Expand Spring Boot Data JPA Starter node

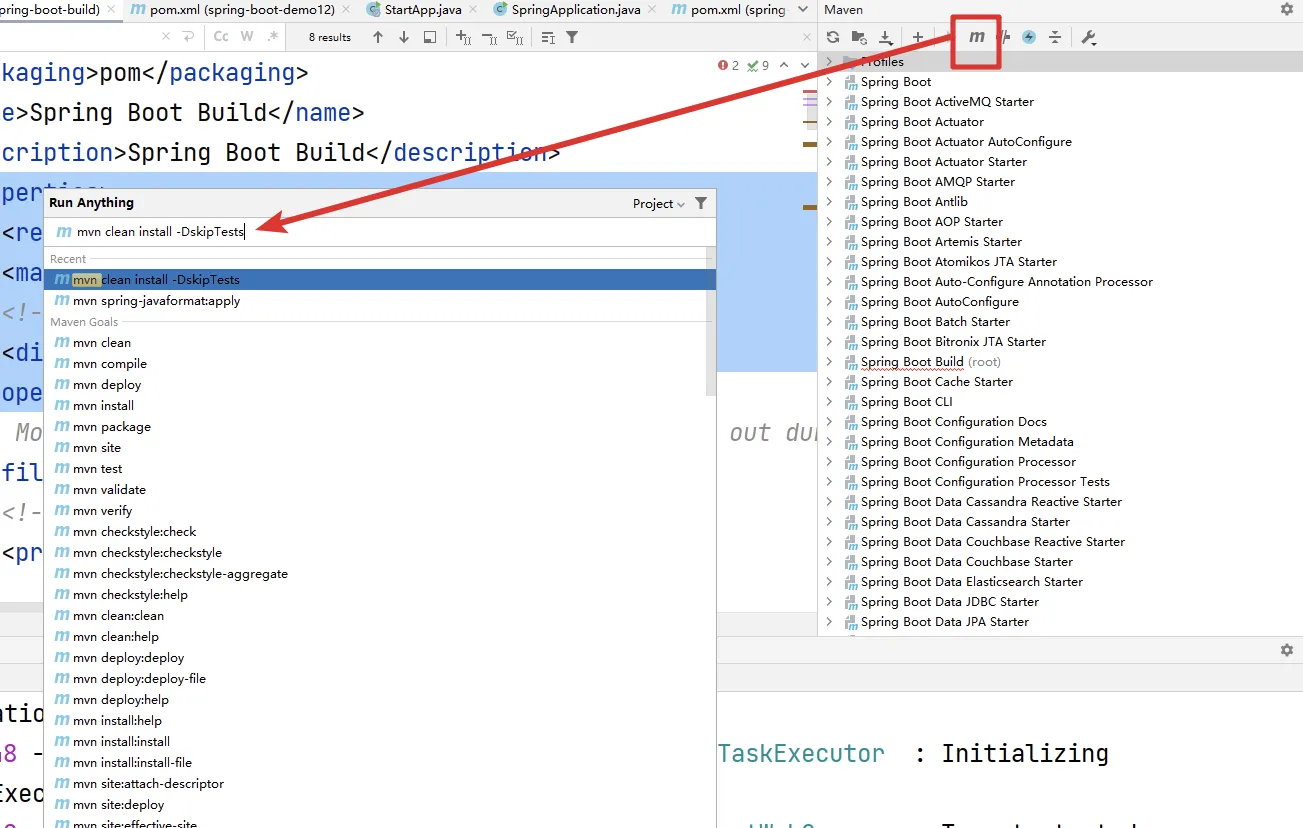pos(829,622)
